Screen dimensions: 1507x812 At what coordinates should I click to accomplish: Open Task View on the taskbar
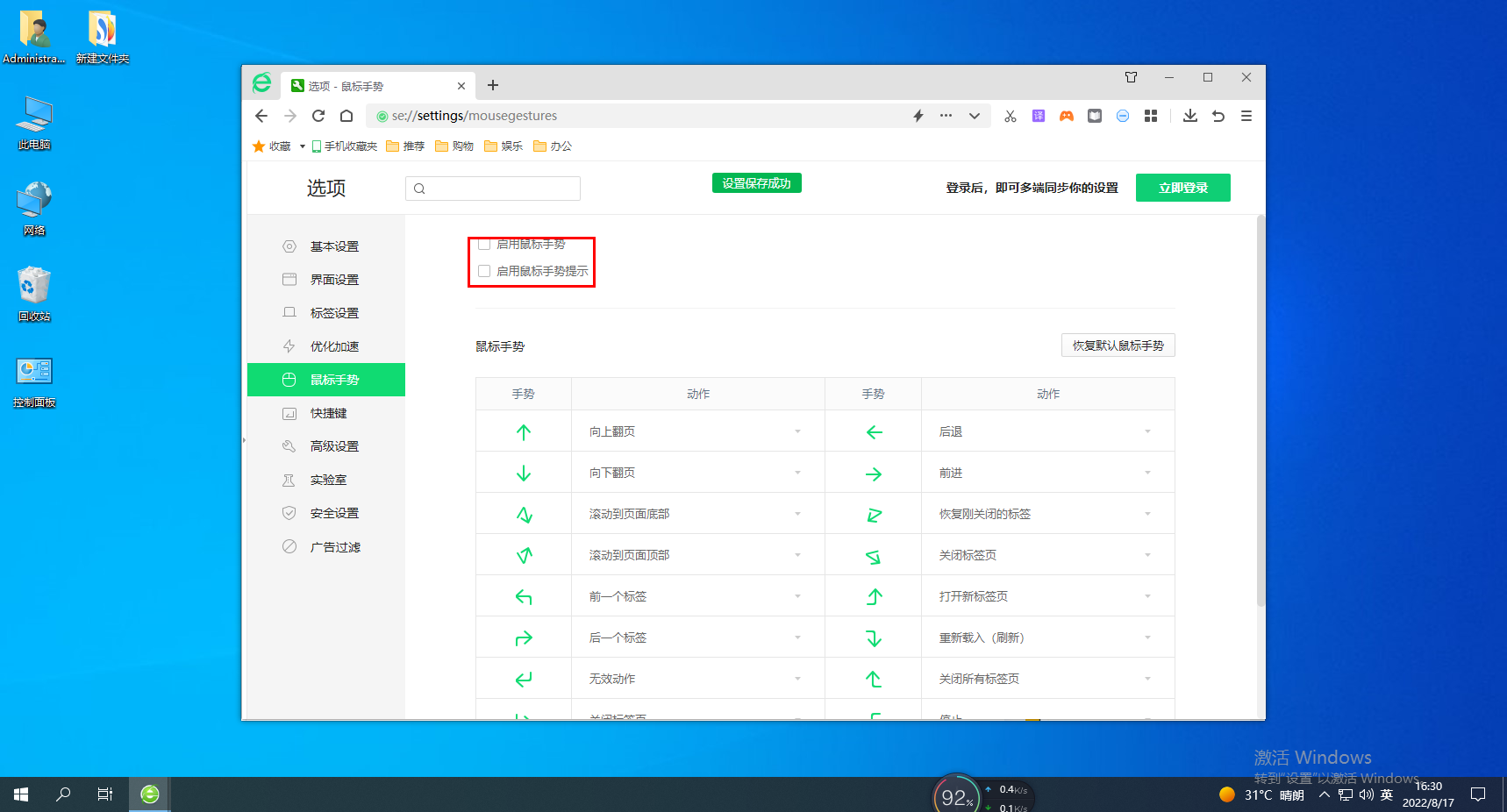click(105, 794)
